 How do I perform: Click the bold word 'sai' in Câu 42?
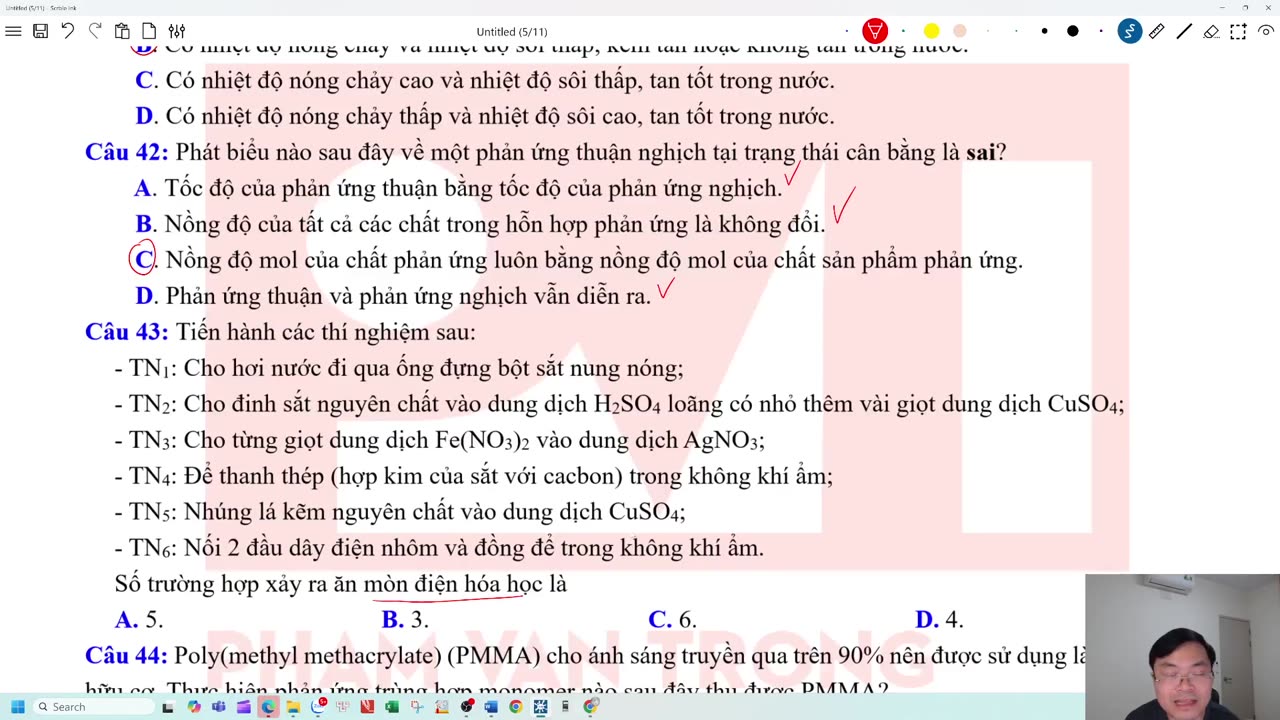tap(980, 153)
